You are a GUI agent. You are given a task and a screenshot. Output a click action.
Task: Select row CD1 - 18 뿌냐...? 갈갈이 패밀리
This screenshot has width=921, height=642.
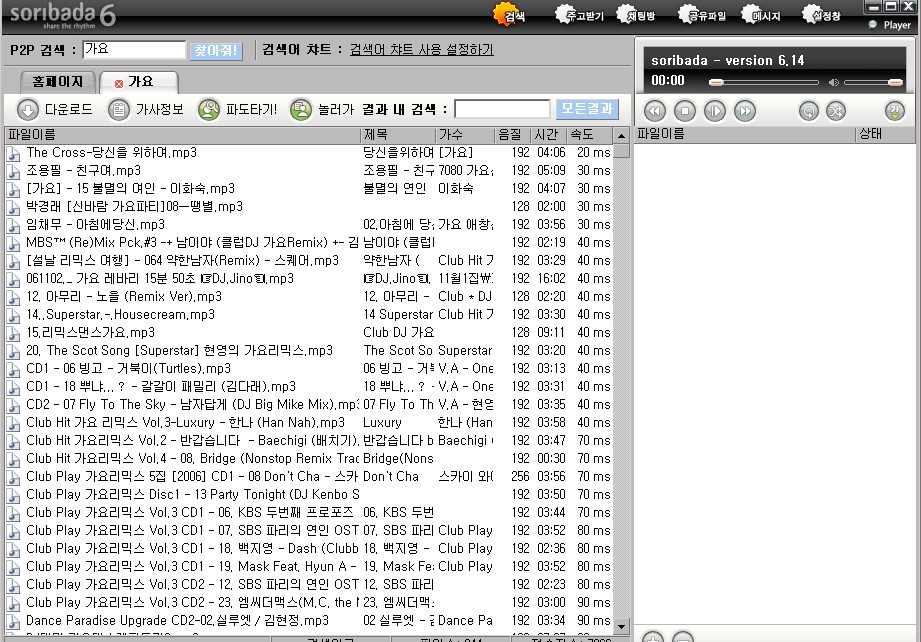coord(309,387)
